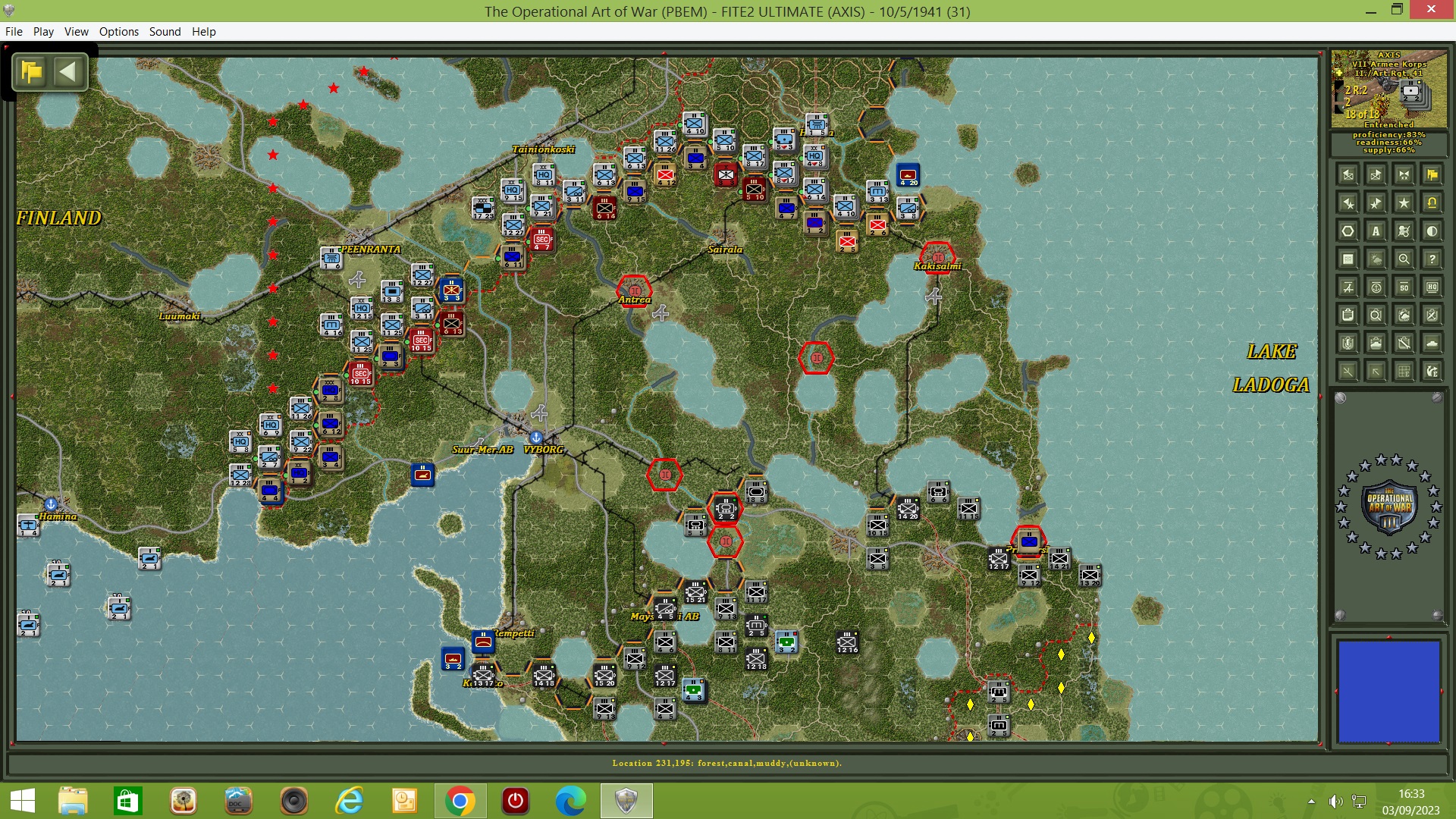This screenshot has height=819, width=1456.
Task: Click the standalone tank icon
Action: [1432, 344]
